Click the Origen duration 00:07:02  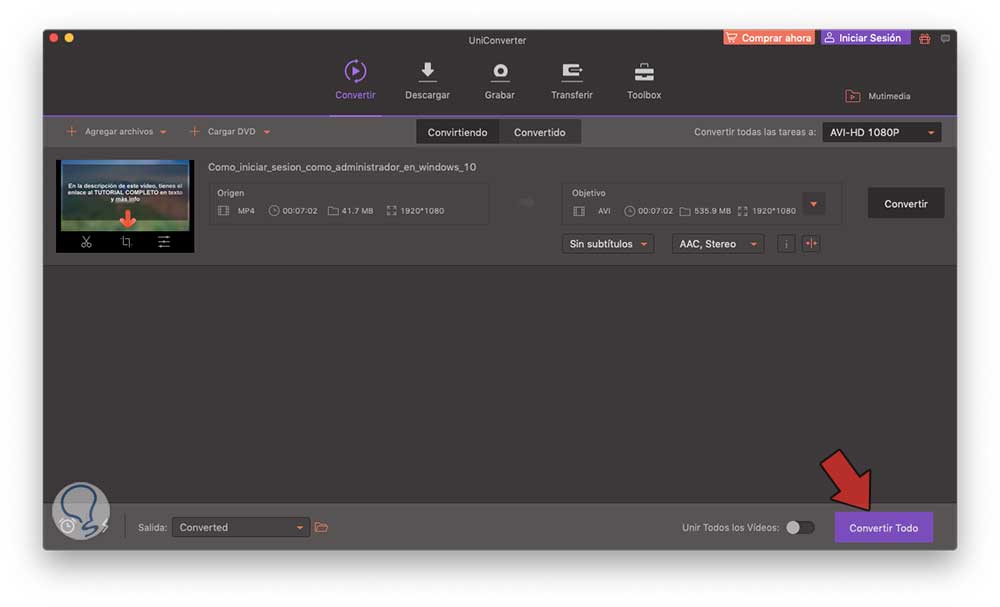click(x=299, y=210)
